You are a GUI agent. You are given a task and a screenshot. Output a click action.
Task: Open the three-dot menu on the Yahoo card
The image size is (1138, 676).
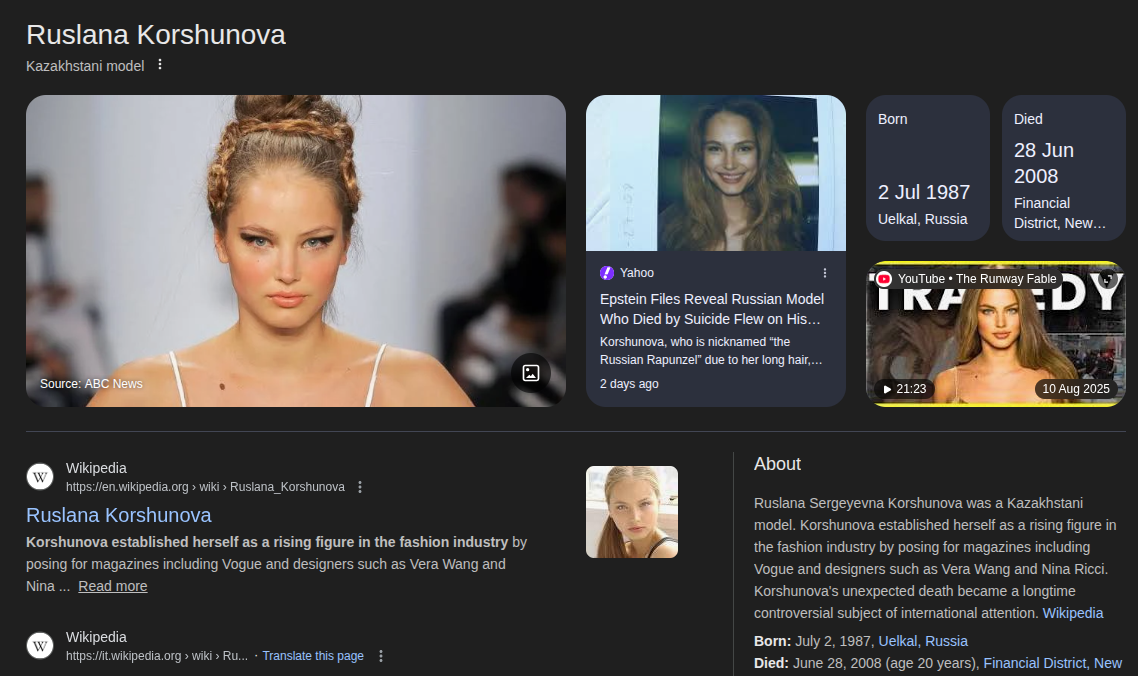825,273
